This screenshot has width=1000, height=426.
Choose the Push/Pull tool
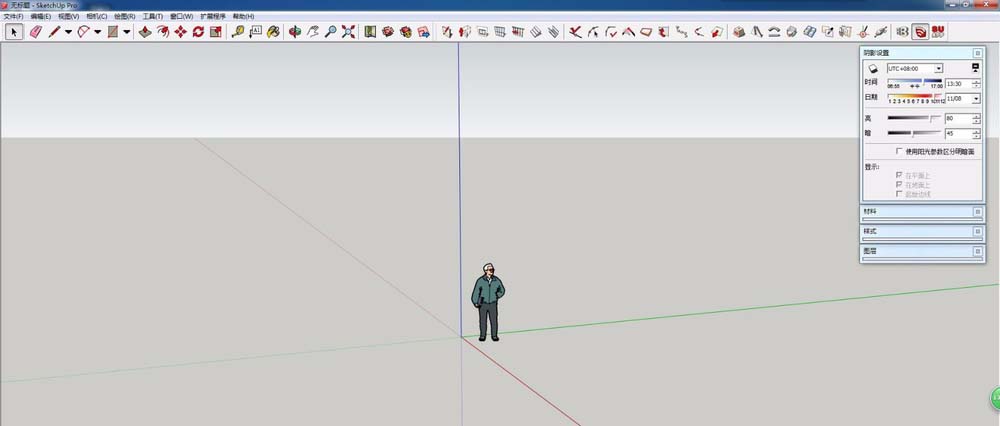pyautogui.click(x=145, y=32)
